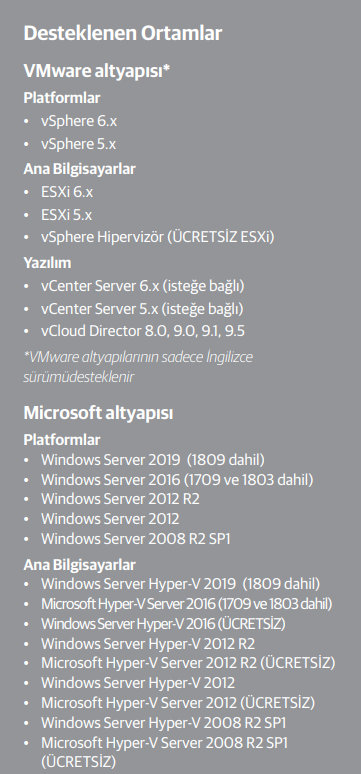Viewport: 361px width, 774px height.
Task: Select the vCloud Director 8.0, 9.0 line
Action: 143,331
